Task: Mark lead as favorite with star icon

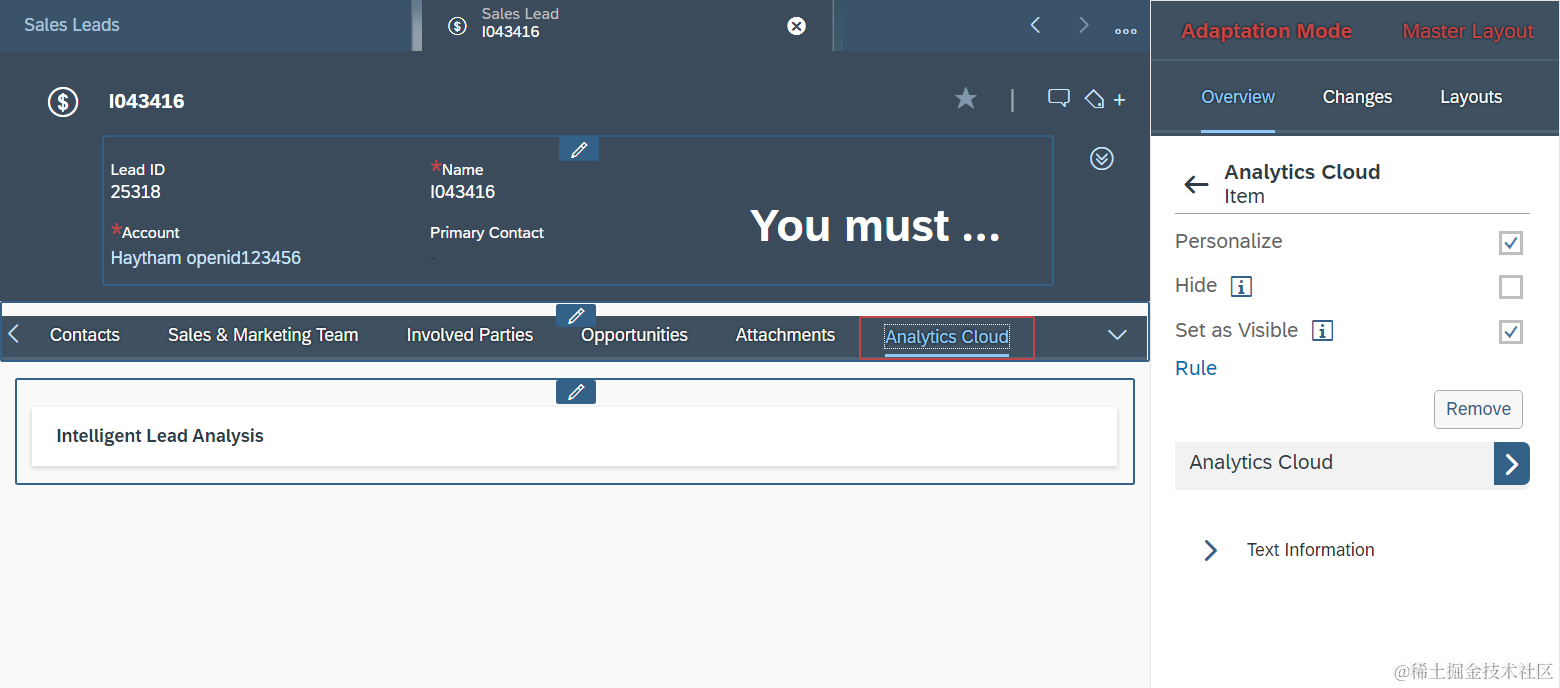Action: click(x=965, y=98)
